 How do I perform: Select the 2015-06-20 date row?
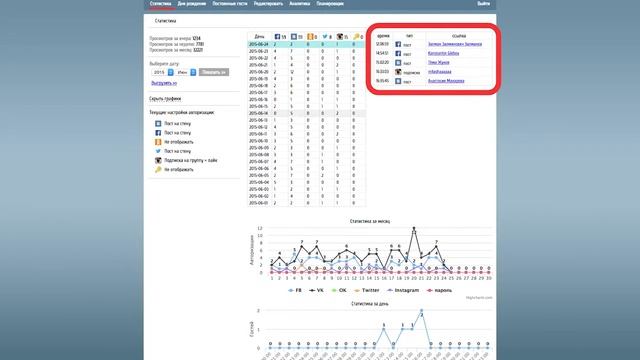pyautogui.click(x=306, y=72)
